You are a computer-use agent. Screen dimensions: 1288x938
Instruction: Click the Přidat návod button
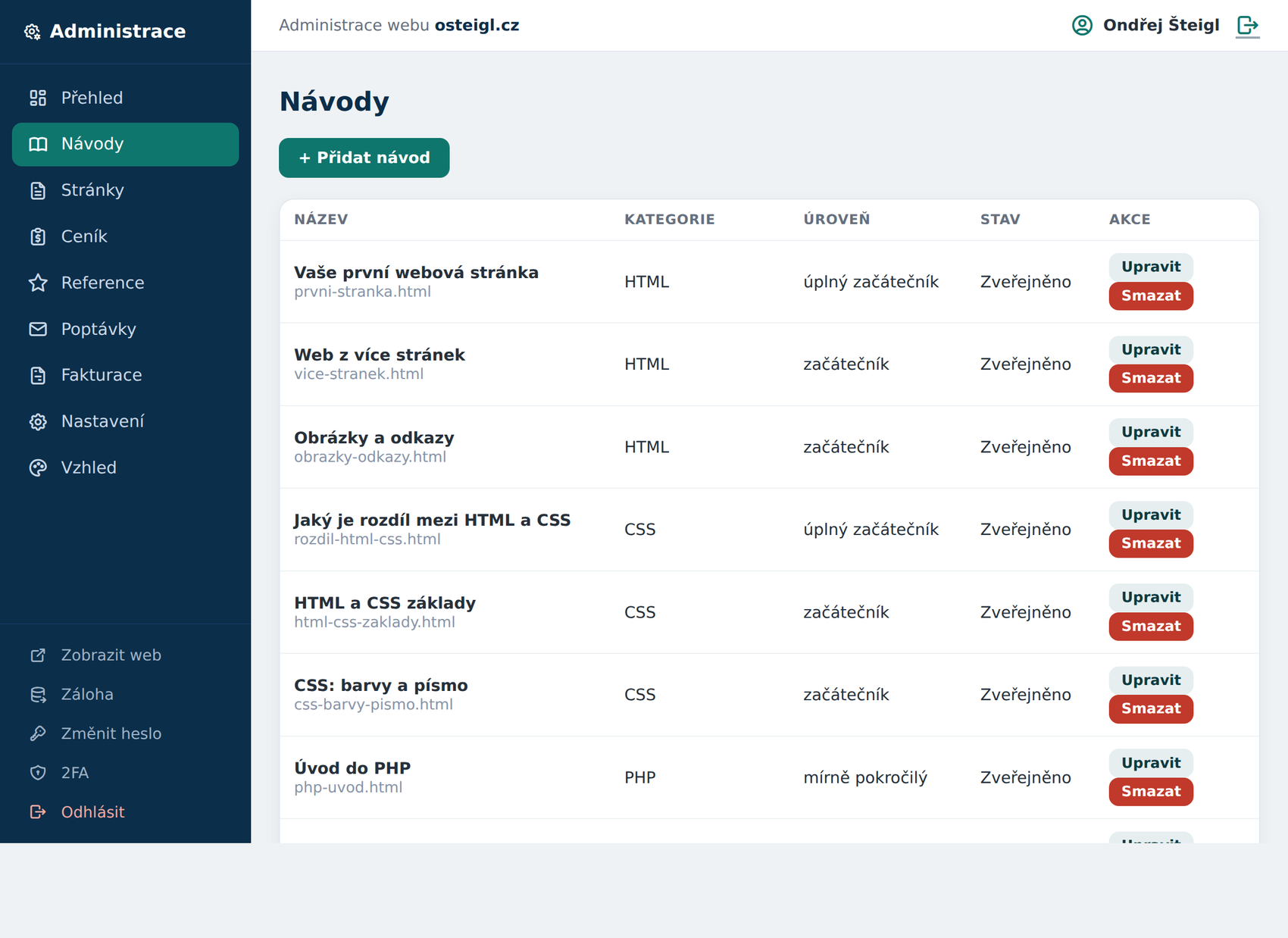364,158
